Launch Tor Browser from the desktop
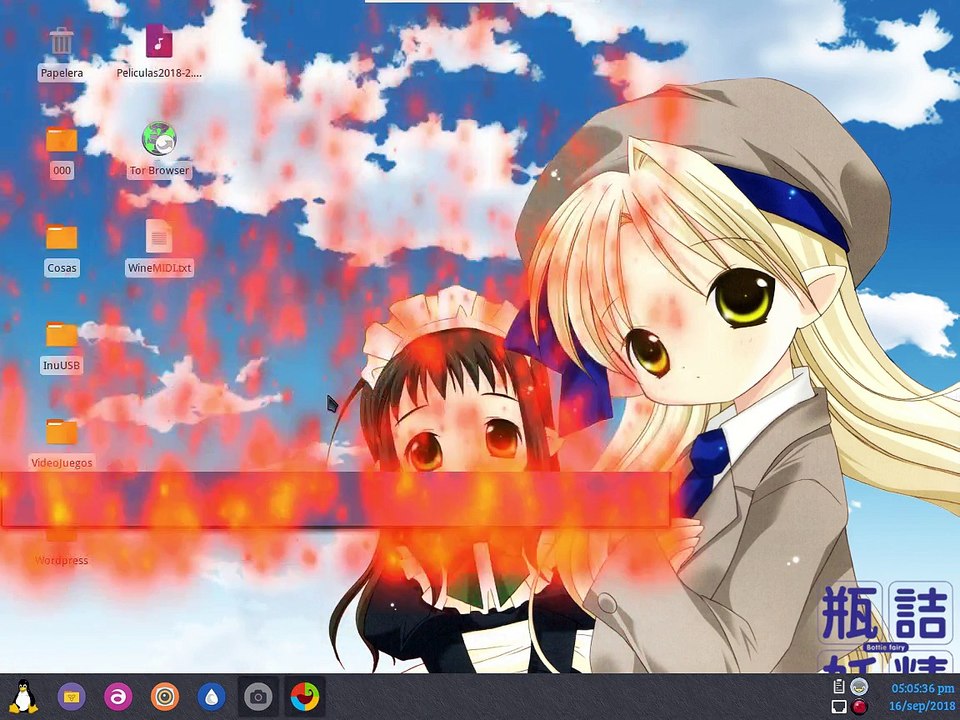 pos(159,139)
